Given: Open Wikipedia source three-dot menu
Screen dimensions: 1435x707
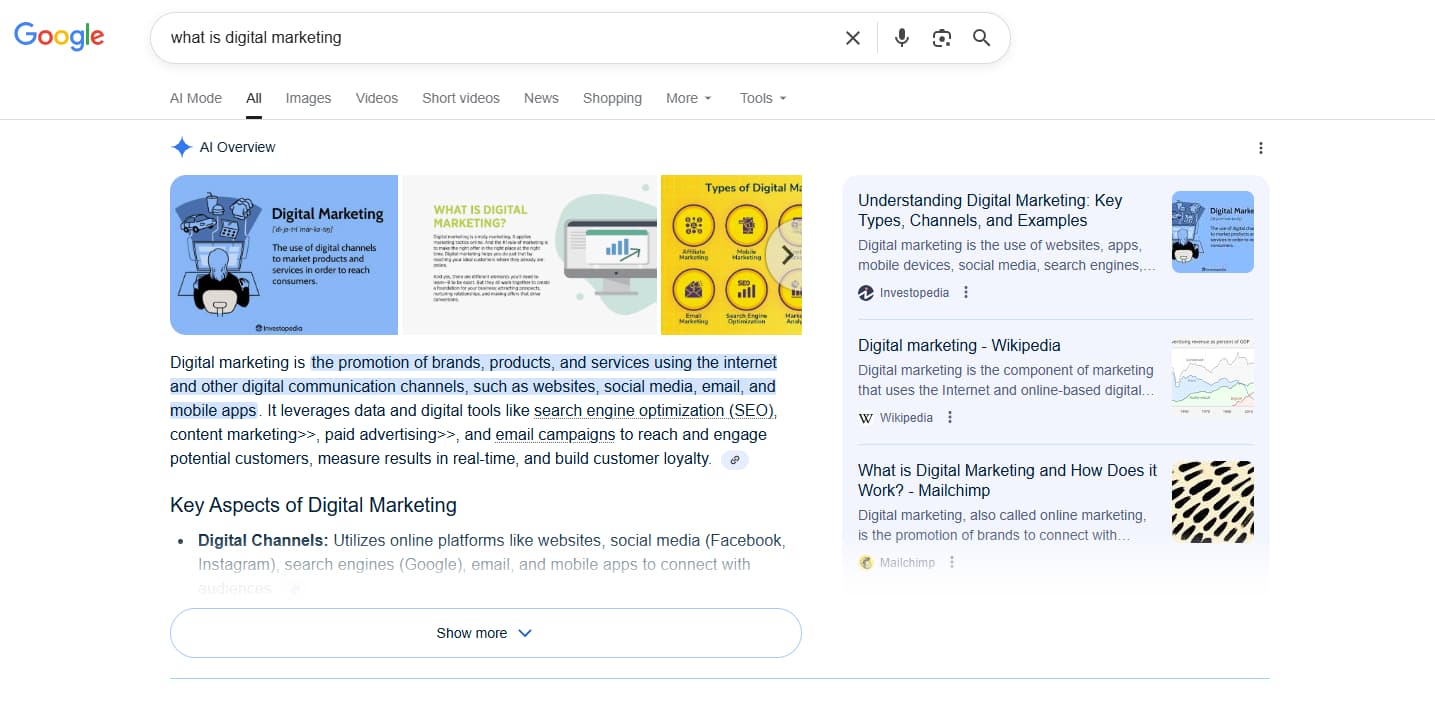Looking at the screenshot, I should click(x=950, y=418).
